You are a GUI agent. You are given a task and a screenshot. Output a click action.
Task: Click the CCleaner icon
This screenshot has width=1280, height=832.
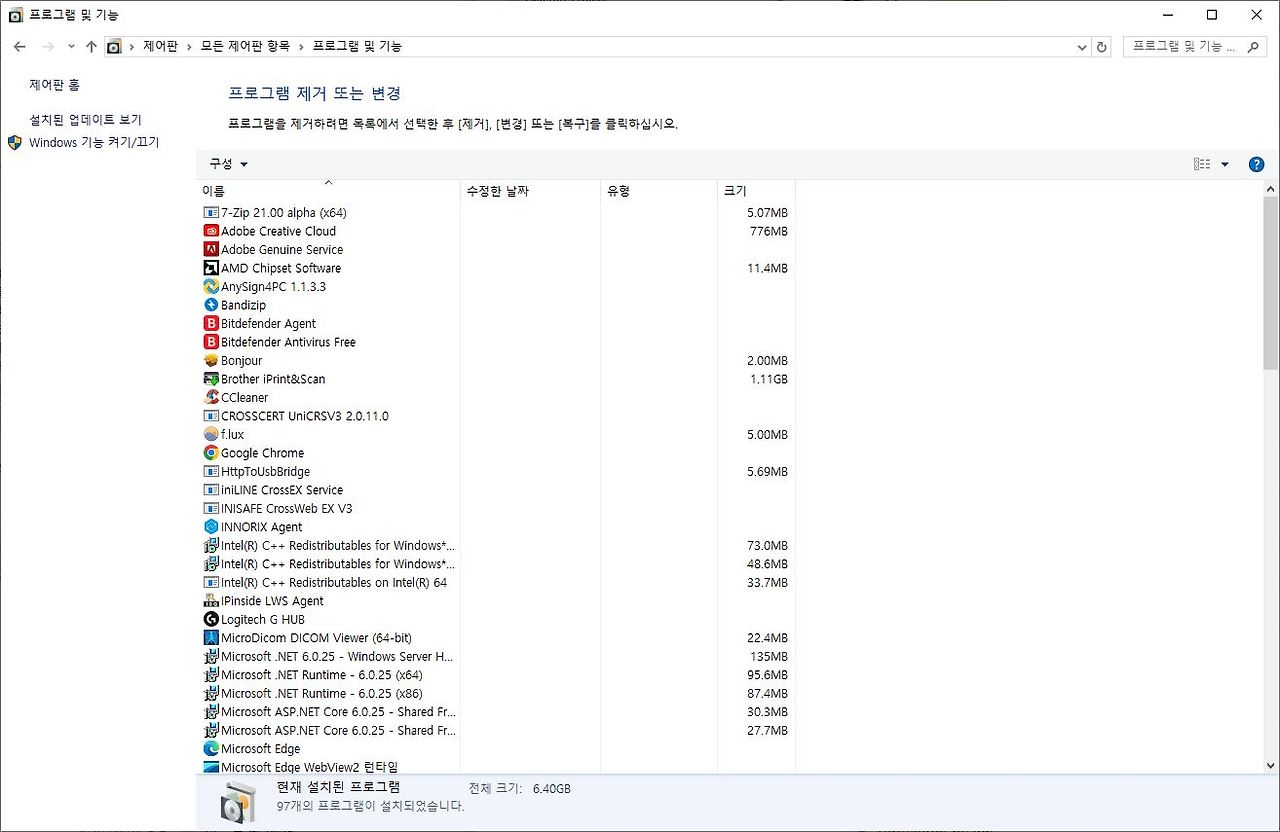tap(211, 398)
